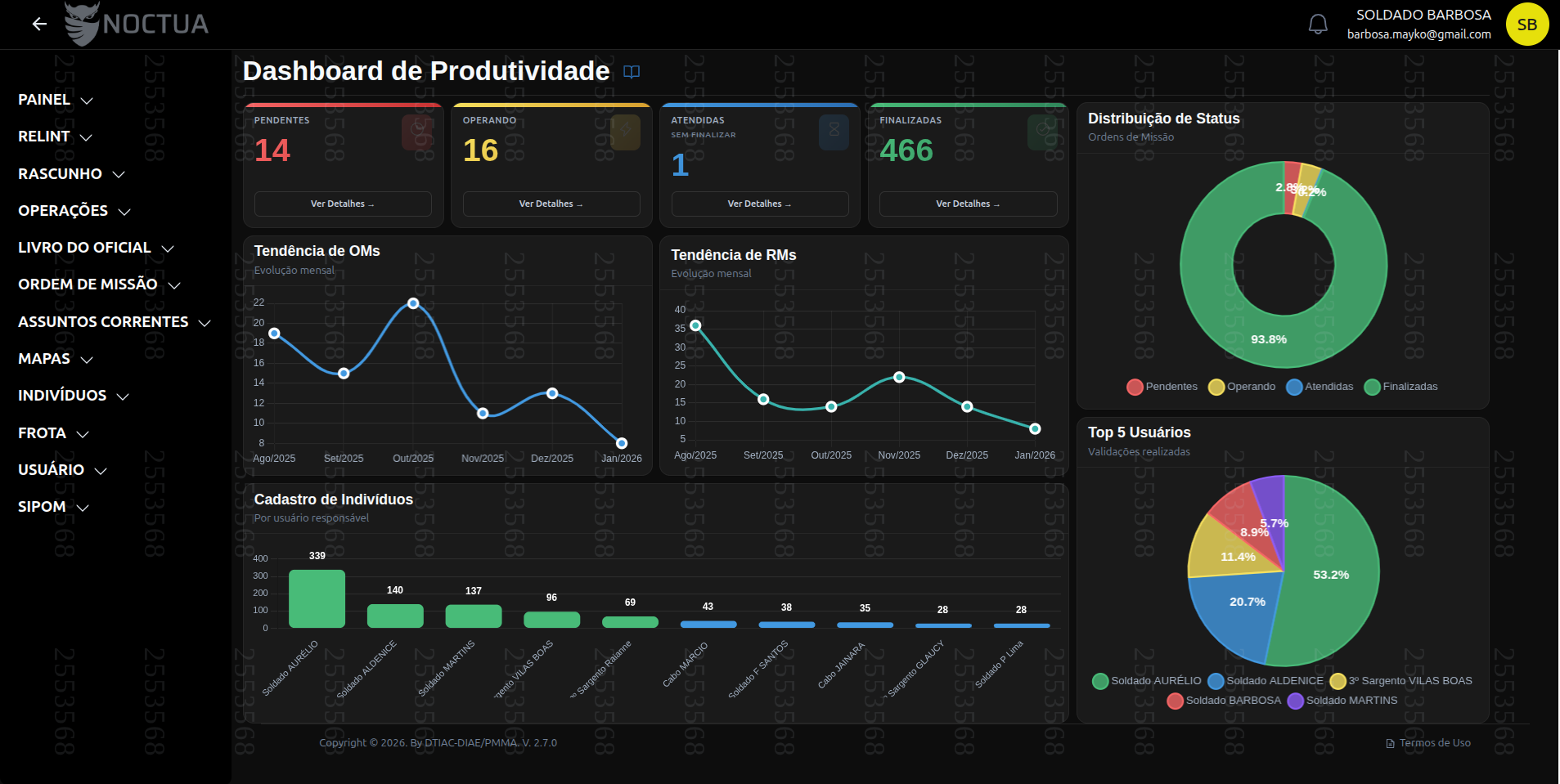Expand the PAINEL sidebar menu
The height and width of the screenshot is (784, 1560).
(55, 100)
